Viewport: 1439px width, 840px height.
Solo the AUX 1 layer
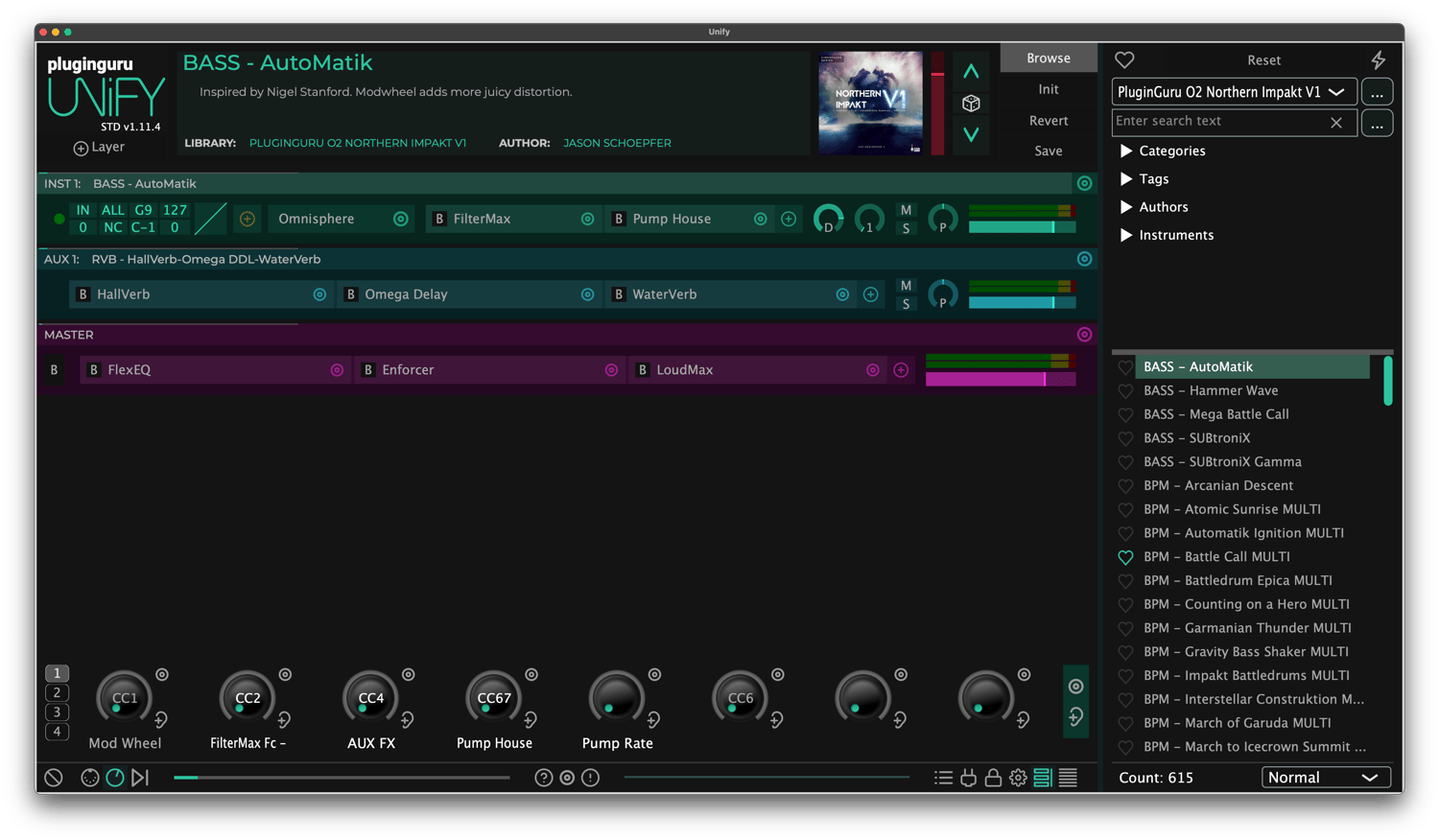[906, 304]
